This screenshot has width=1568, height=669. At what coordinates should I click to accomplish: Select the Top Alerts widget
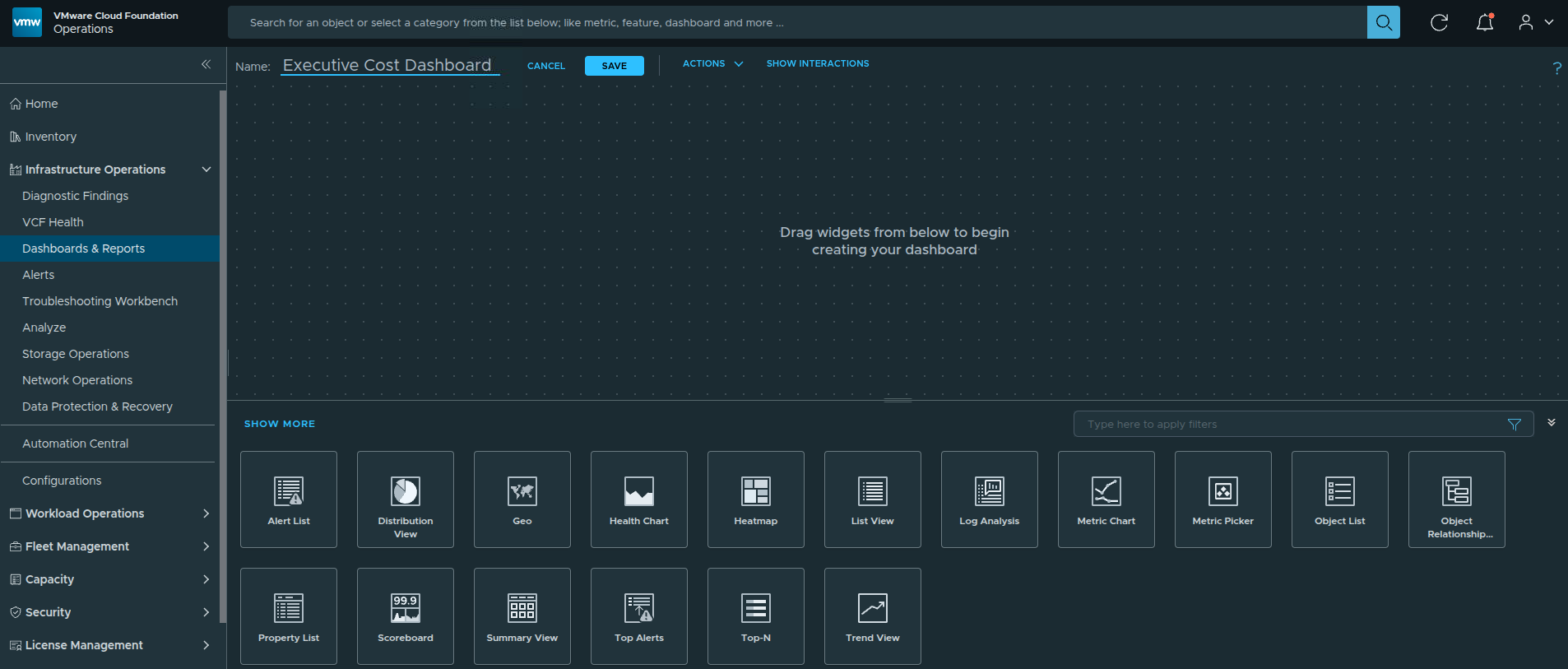click(639, 616)
